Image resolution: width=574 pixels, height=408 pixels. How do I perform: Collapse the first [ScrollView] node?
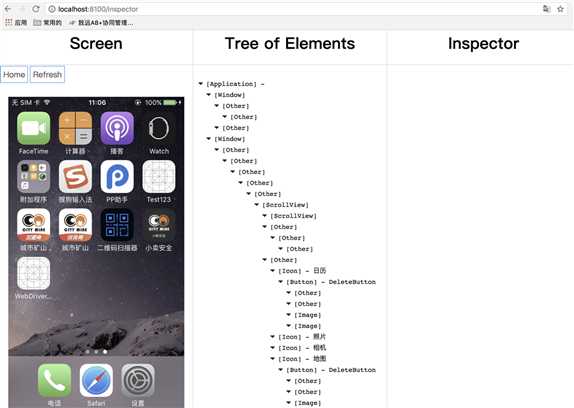point(257,205)
